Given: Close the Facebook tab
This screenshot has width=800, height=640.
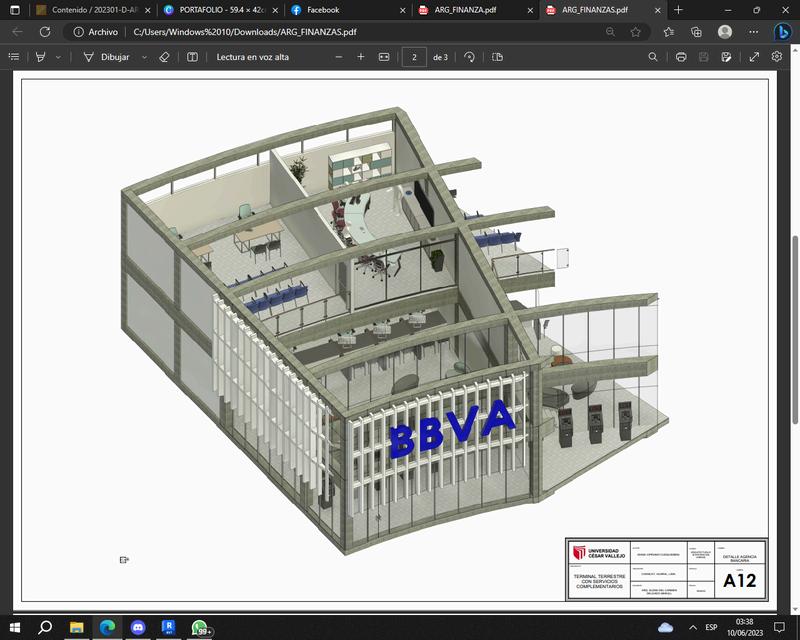Looking at the screenshot, I should [403, 10].
